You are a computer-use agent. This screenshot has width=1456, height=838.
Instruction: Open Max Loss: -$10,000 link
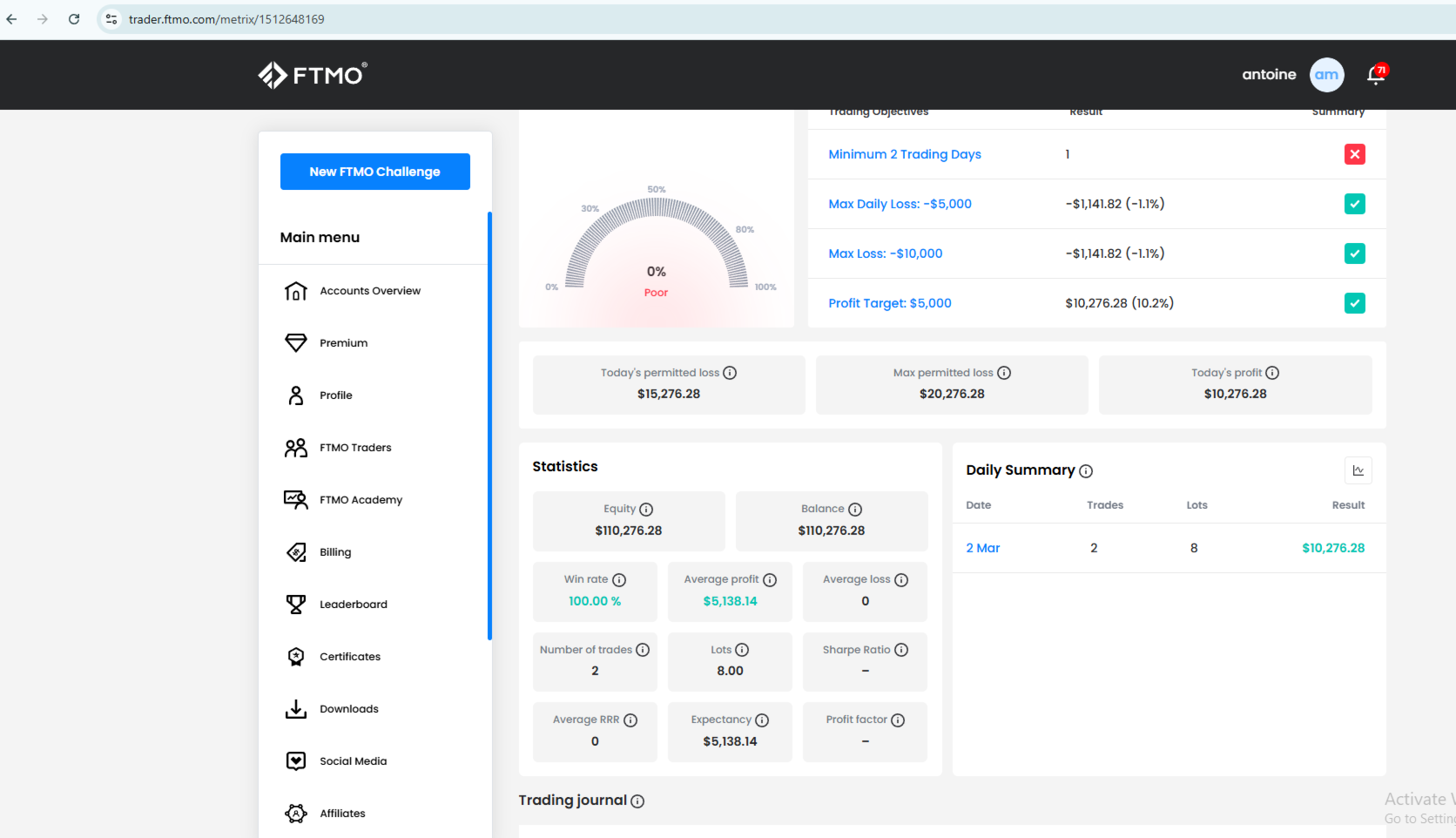(x=886, y=253)
